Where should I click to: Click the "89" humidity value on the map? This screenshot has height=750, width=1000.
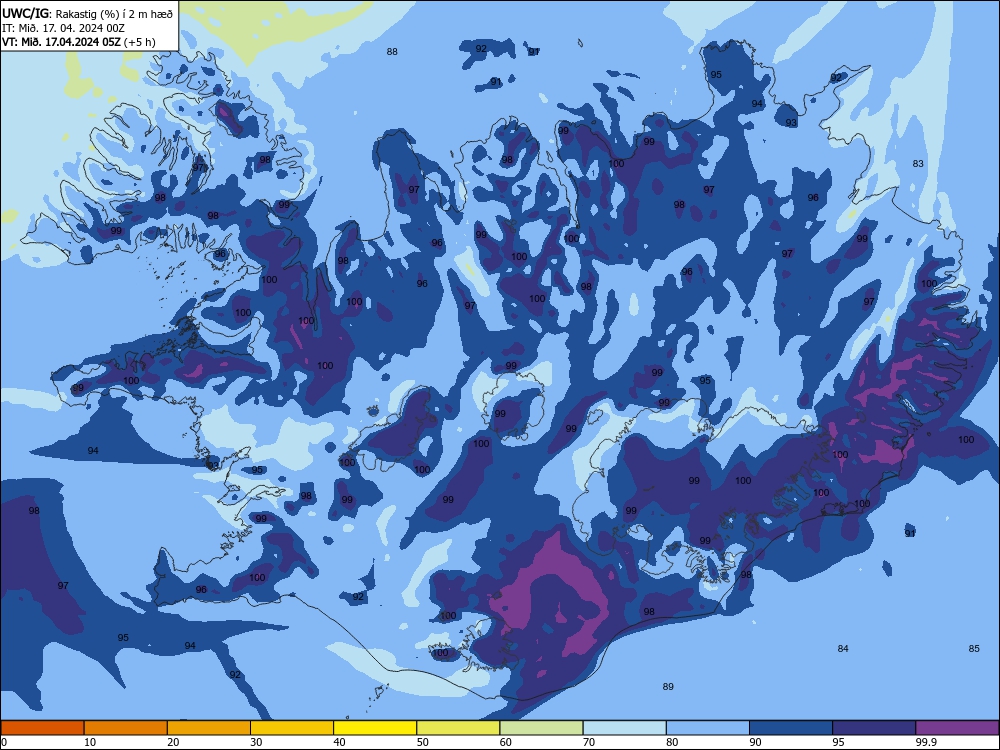(x=668, y=686)
